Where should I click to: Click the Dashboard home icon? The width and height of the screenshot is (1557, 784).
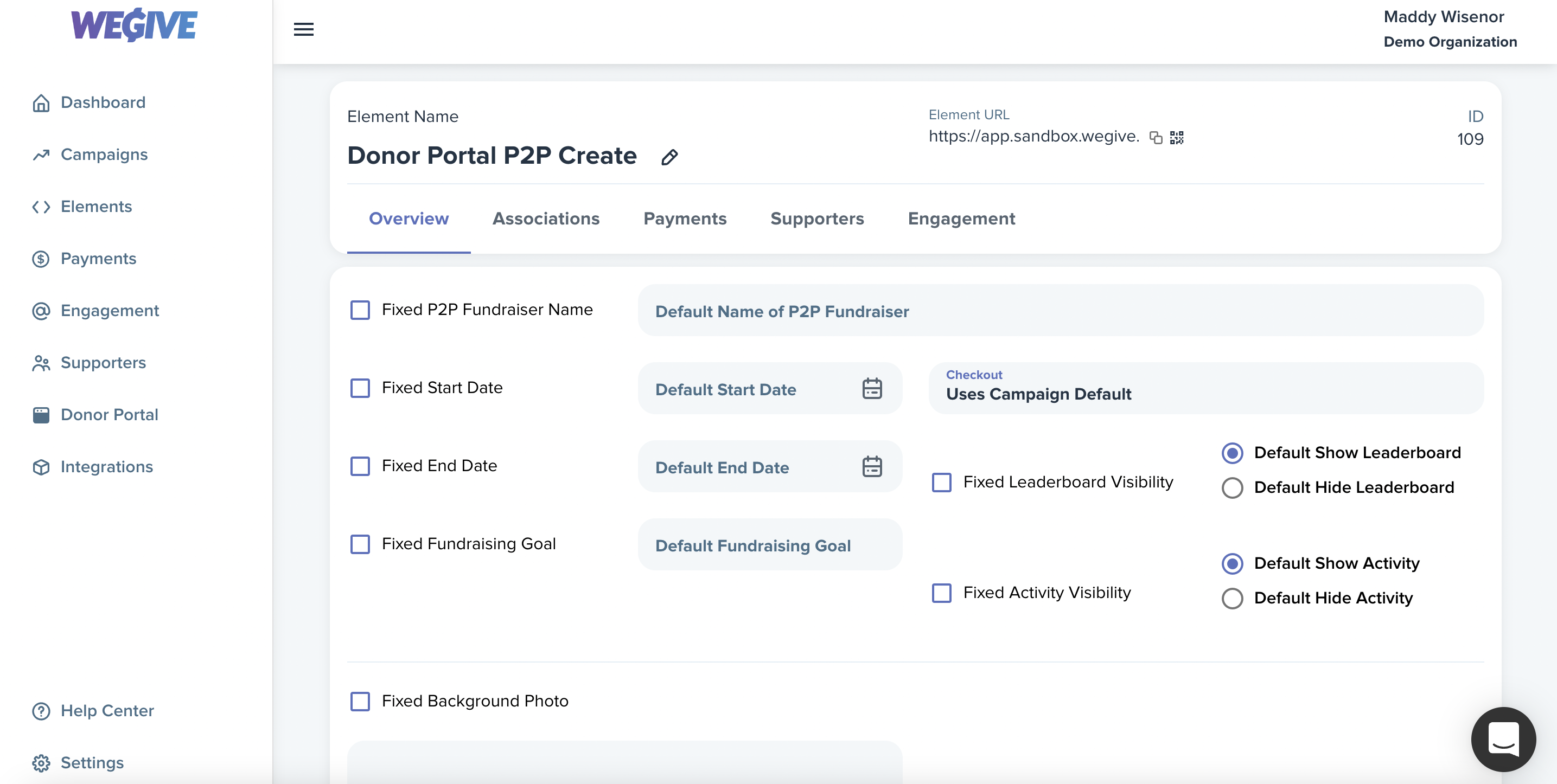pos(41,102)
